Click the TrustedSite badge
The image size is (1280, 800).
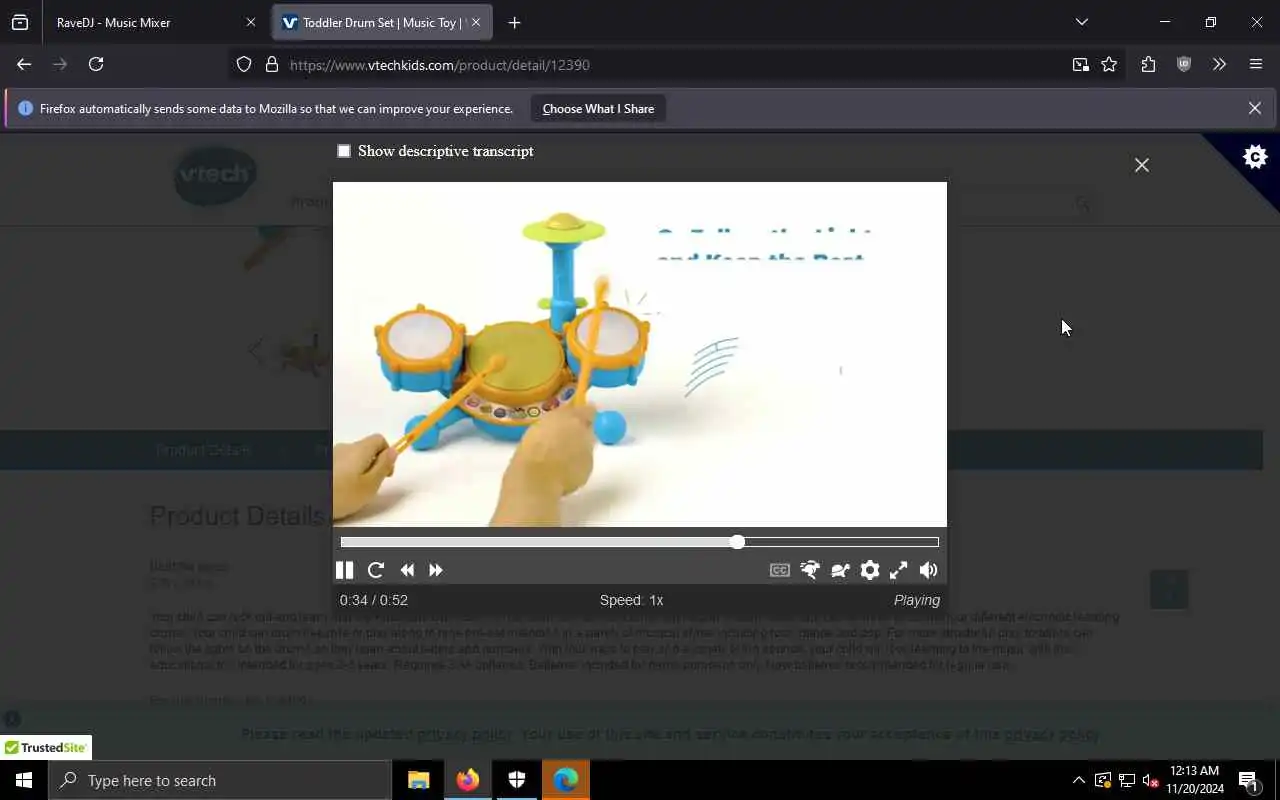(46, 748)
